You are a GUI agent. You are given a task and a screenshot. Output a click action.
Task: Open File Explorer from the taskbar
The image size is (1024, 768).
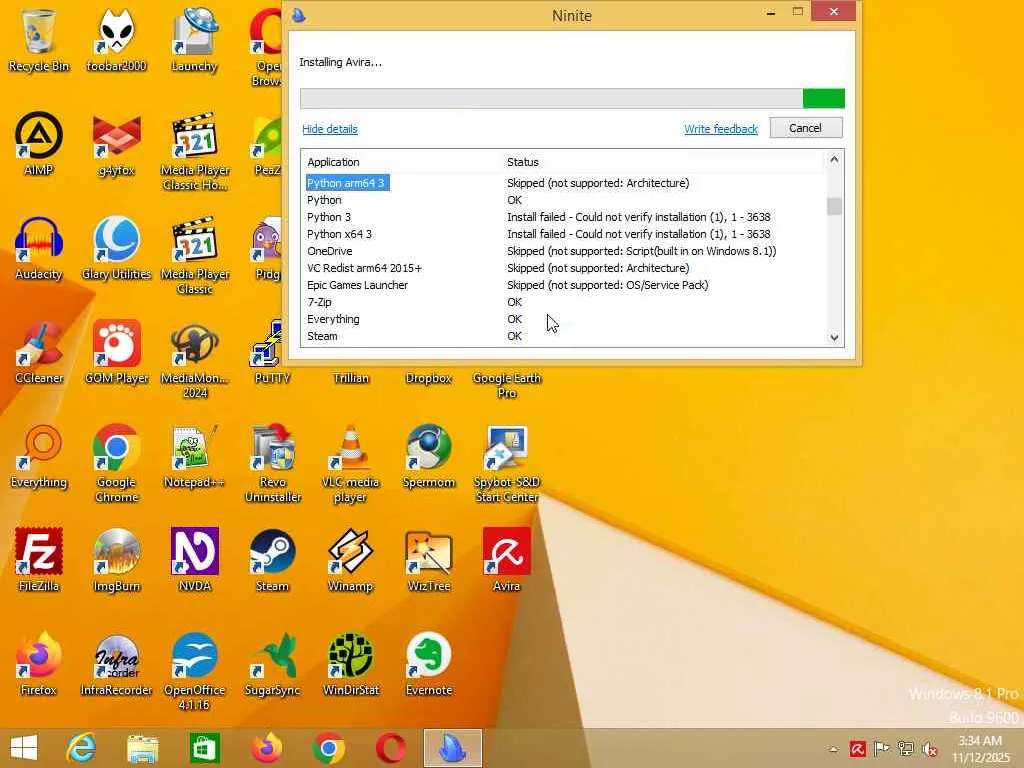(142, 748)
